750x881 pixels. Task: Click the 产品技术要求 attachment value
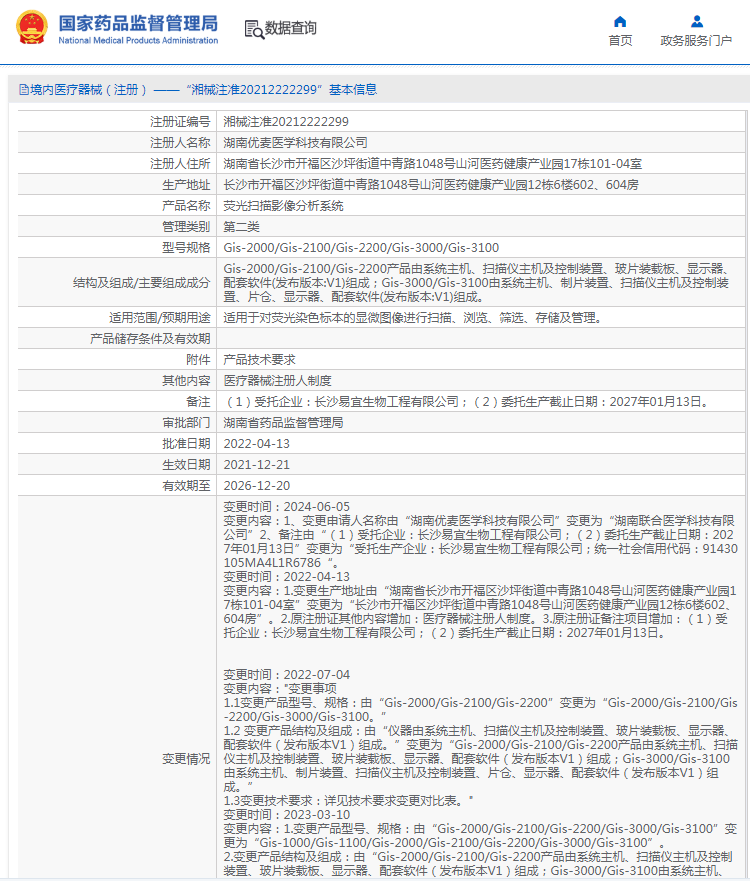[259, 360]
